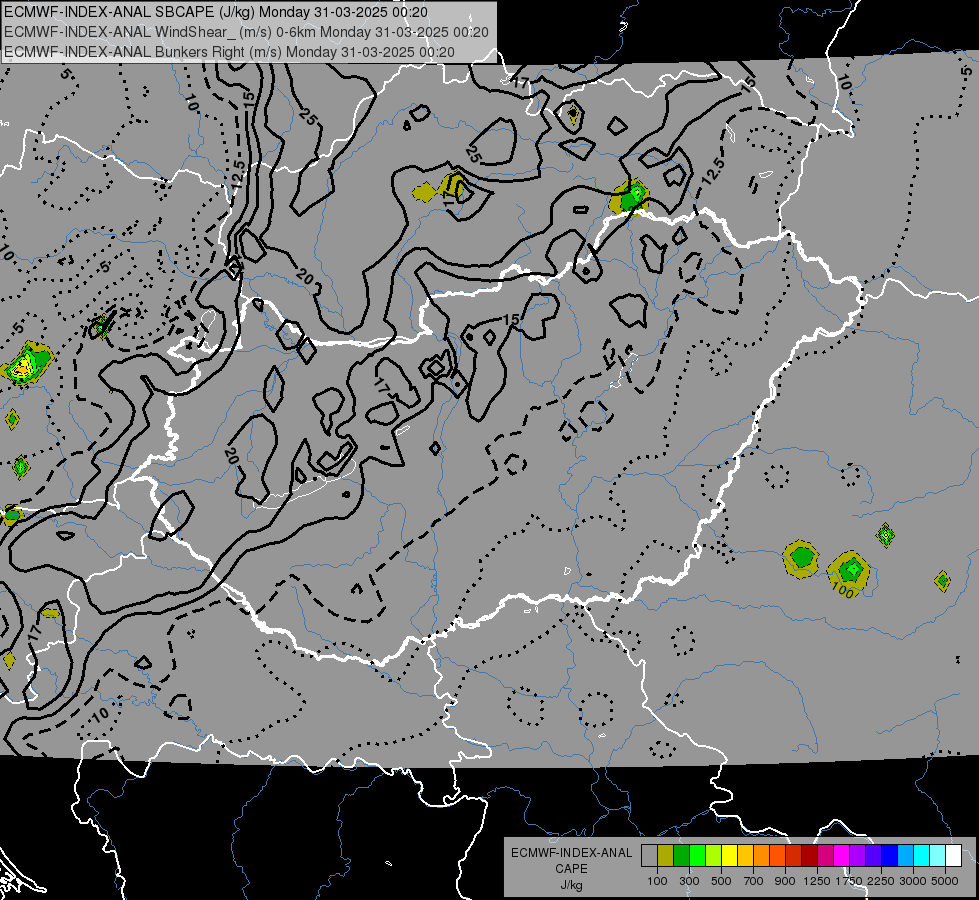The height and width of the screenshot is (900, 979).
Task: Click legend label ECMWF-INDEX-ANAL beside color bar
Action: coord(572,853)
